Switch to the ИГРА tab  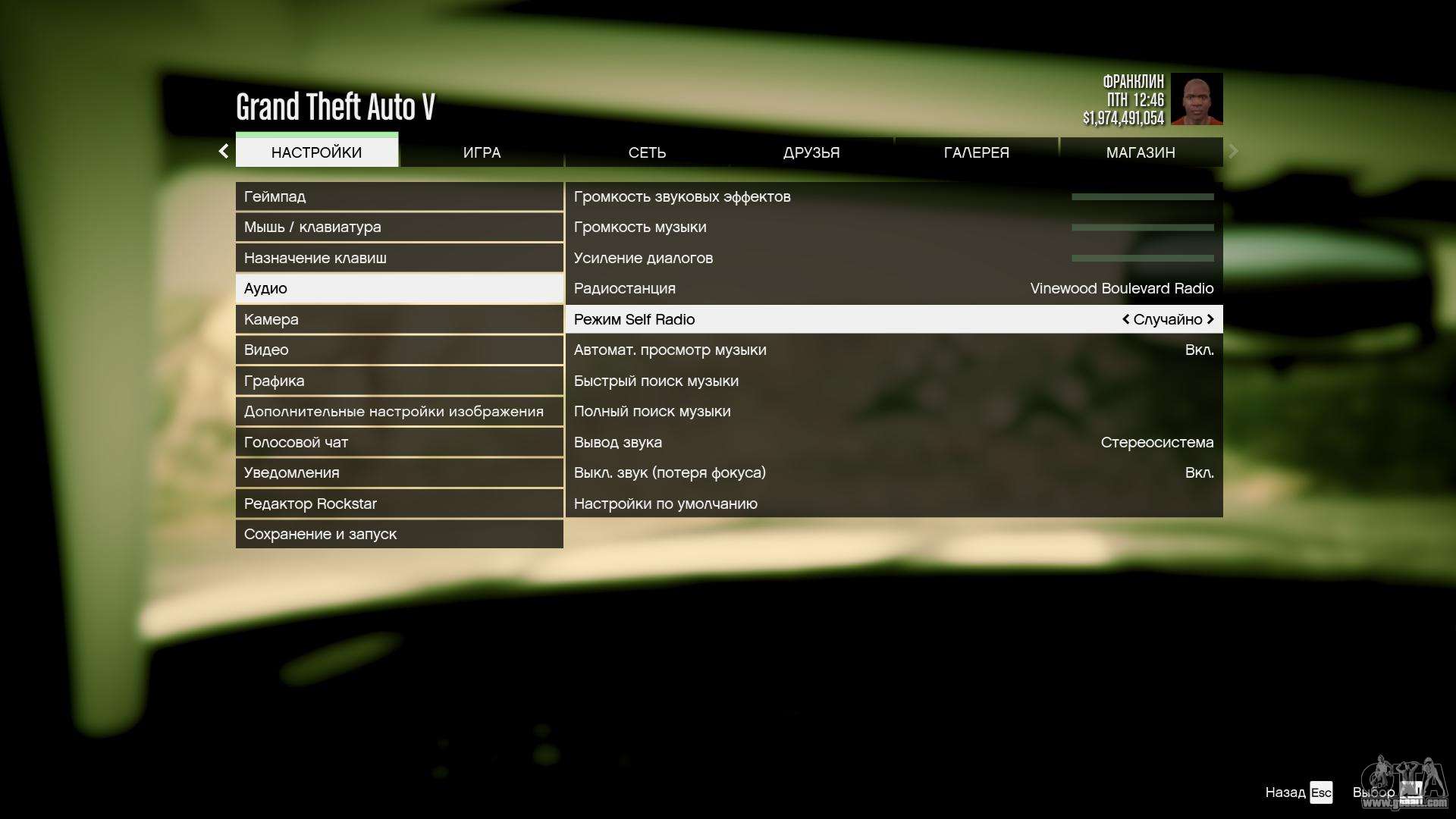point(482,152)
